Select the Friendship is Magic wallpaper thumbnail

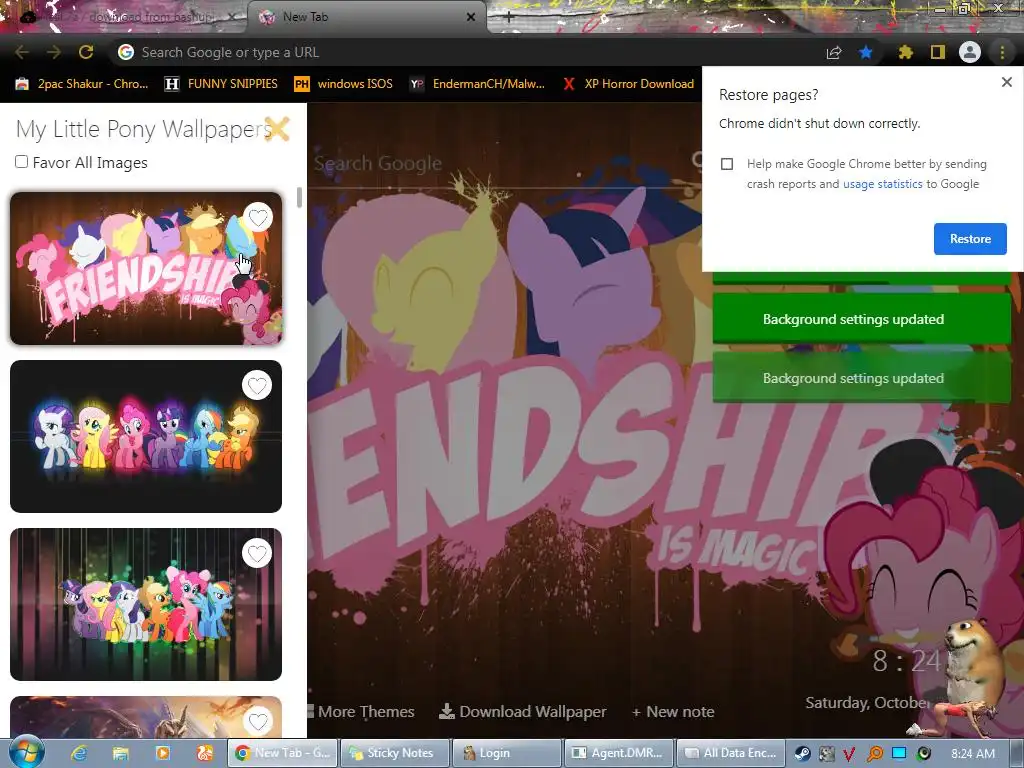point(146,268)
